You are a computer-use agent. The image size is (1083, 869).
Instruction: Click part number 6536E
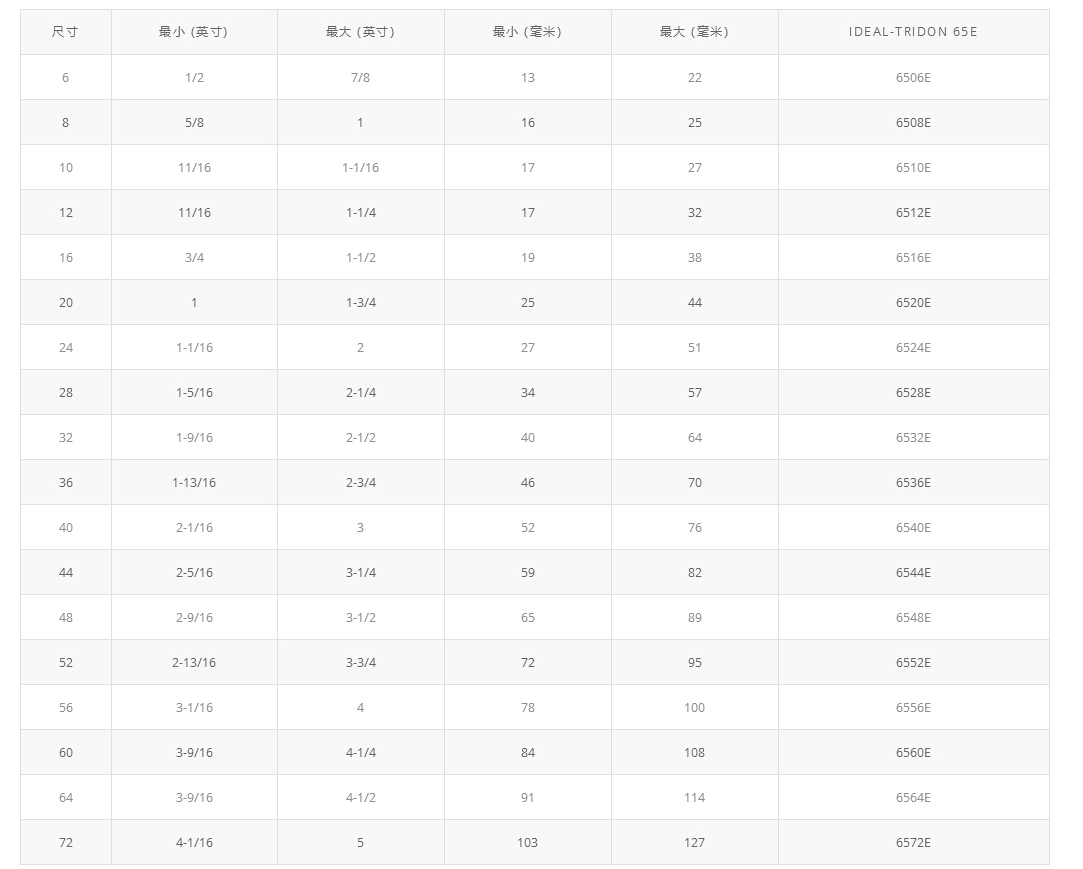pyautogui.click(x=913, y=482)
